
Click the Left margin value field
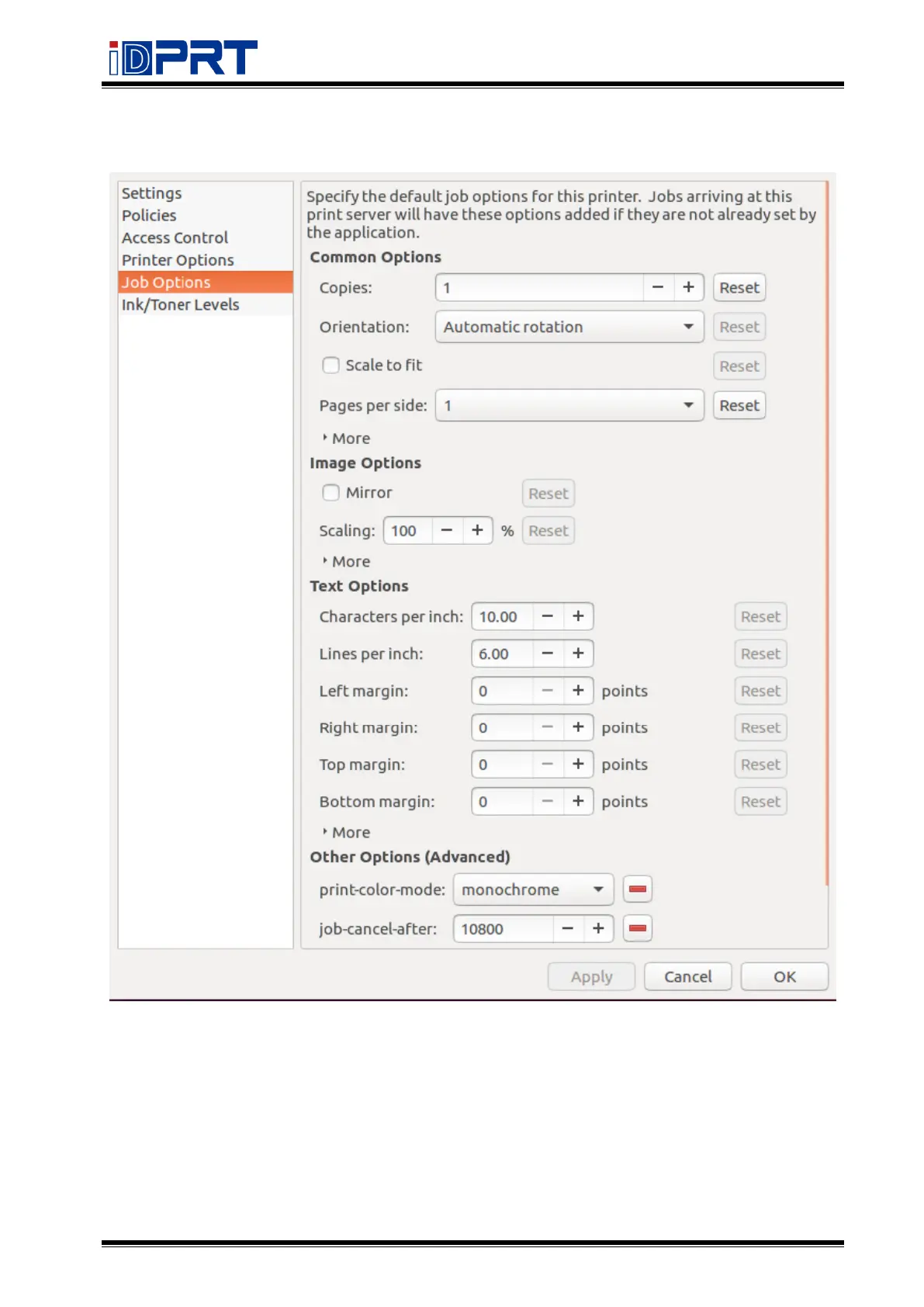coord(502,691)
